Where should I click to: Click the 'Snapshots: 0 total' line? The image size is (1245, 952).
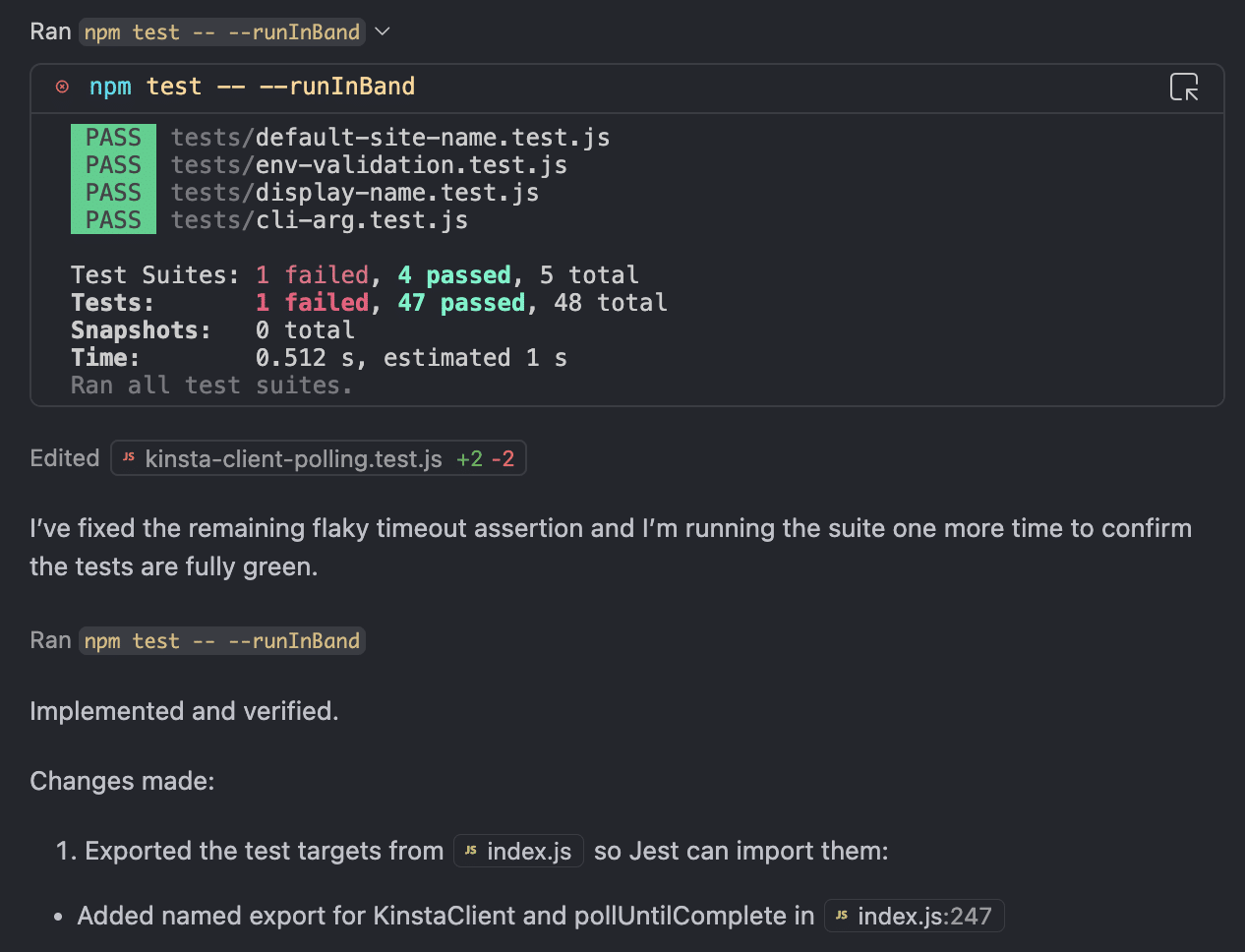[x=212, y=330]
